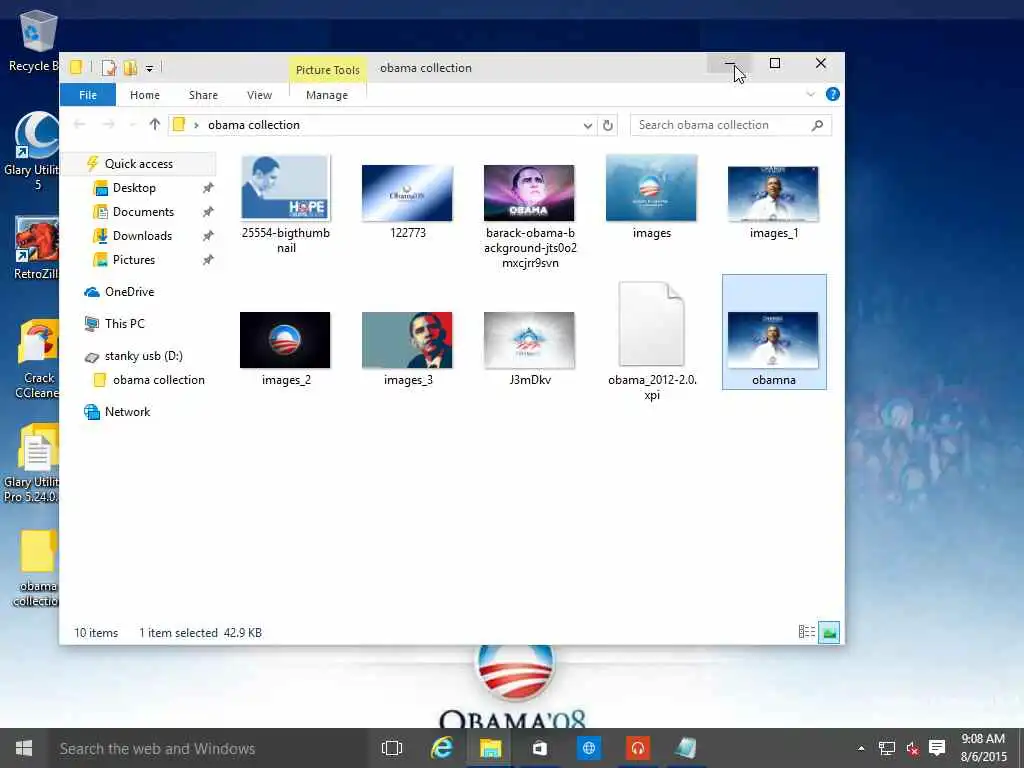Switch to Details view in status bar

[x=807, y=632]
